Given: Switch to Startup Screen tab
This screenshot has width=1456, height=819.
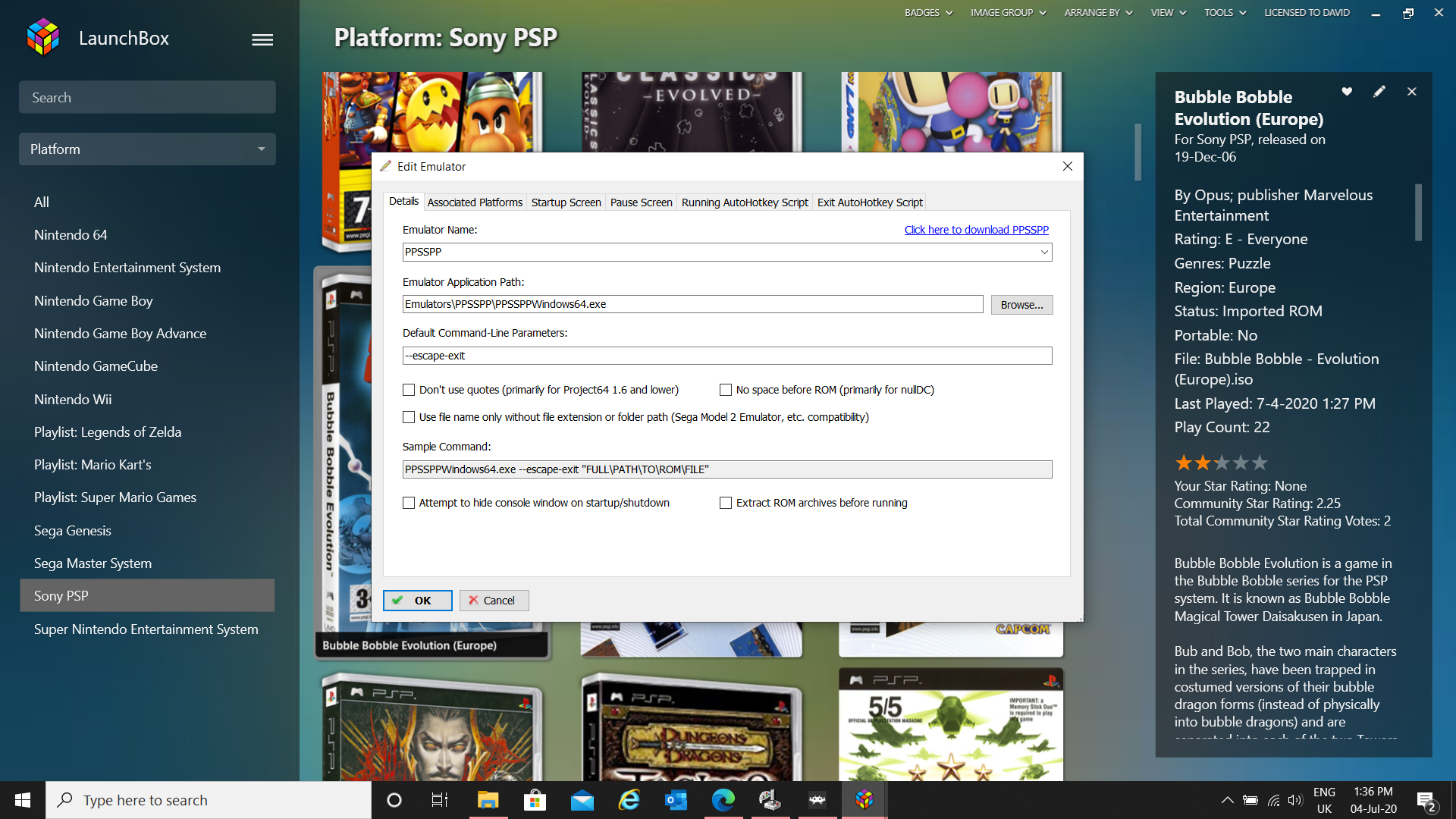Looking at the screenshot, I should coord(566,202).
